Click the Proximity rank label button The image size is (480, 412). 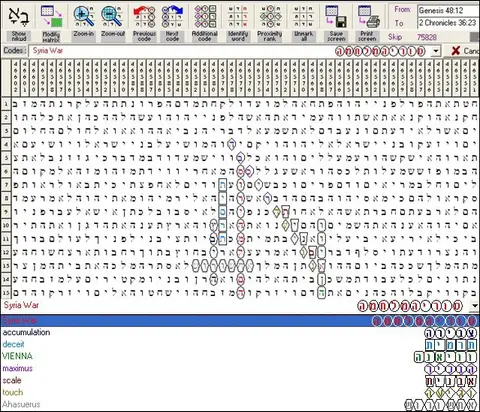coord(270,36)
